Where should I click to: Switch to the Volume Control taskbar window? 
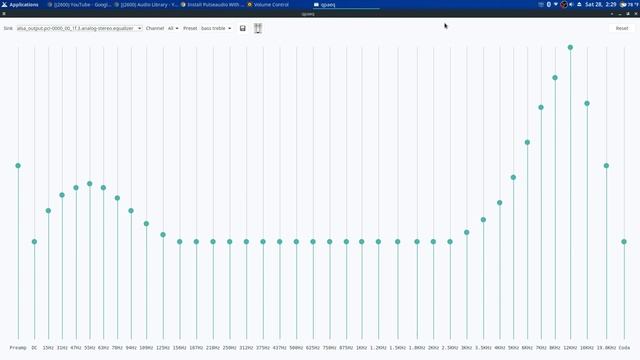tap(268, 4)
